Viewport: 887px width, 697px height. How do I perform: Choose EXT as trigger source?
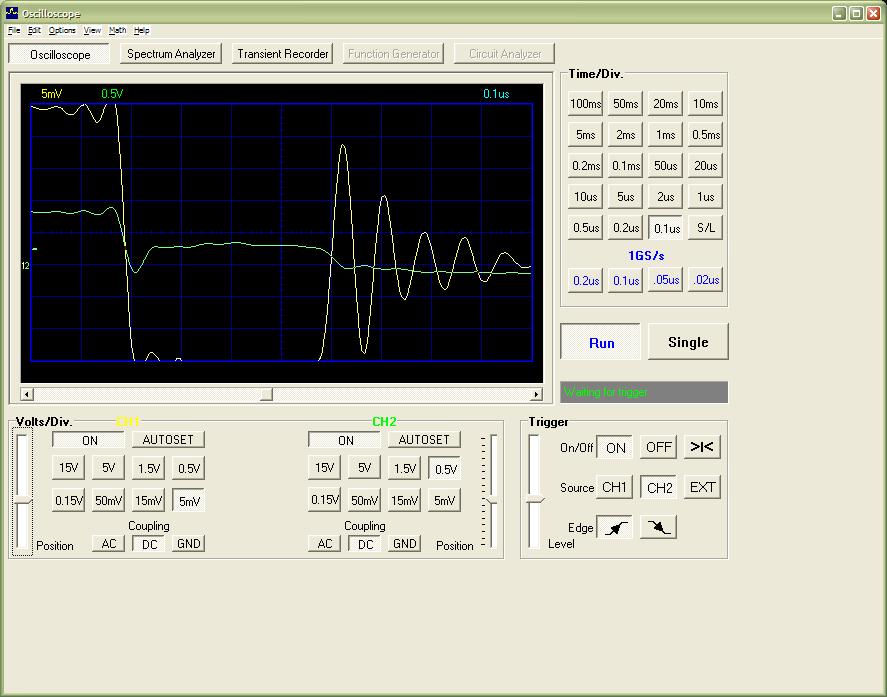pyautogui.click(x=702, y=487)
